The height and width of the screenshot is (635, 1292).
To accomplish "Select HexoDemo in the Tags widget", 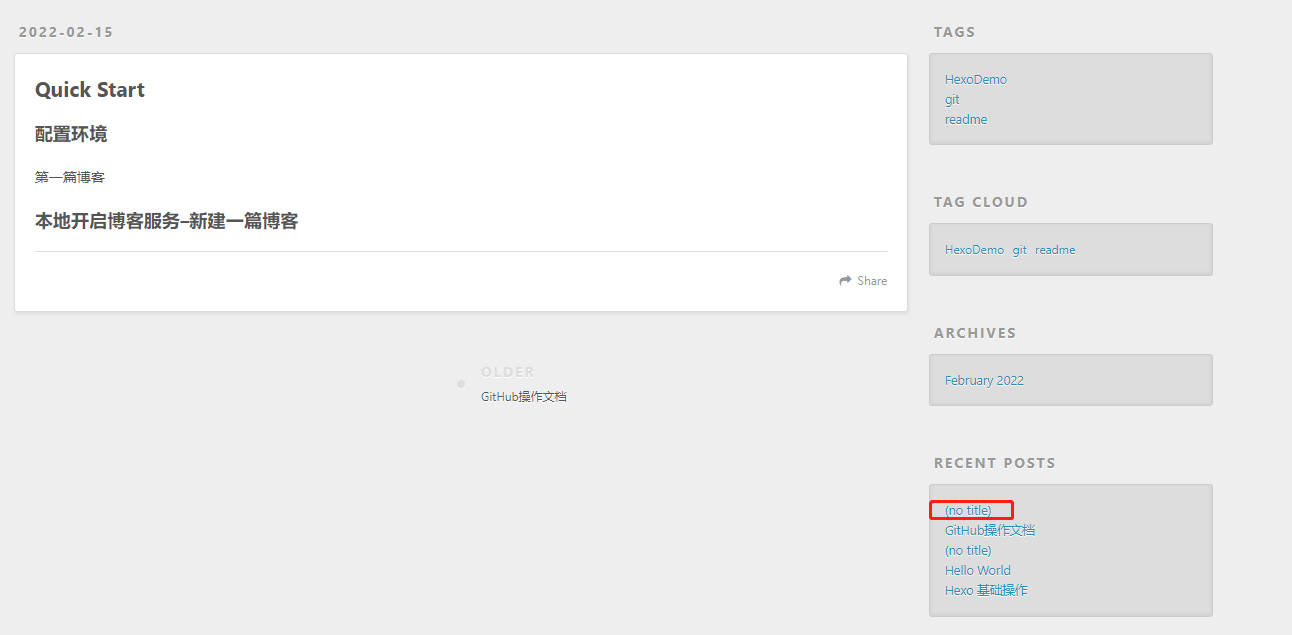I will pos(975,80).
